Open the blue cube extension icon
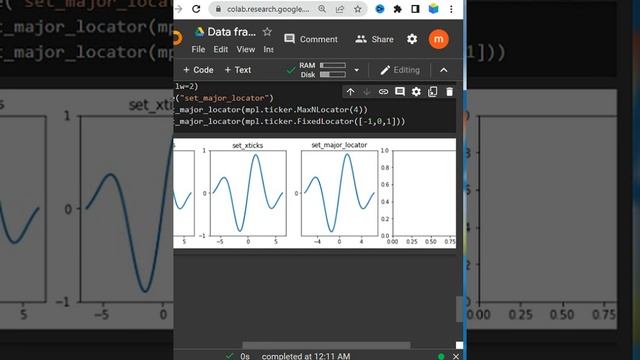Image resolution: width=640 pixels, height=360 pixels. [x=433, y=9]
